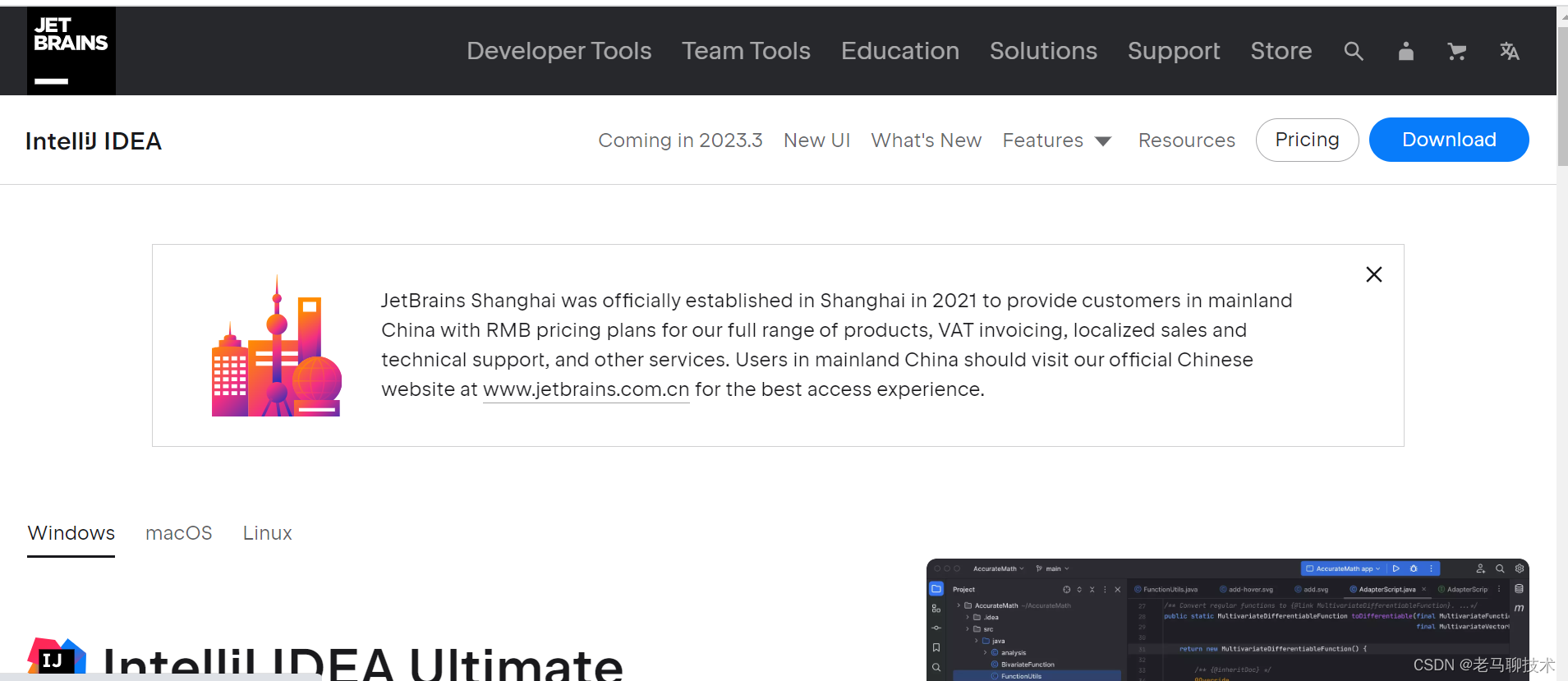The image size is (1568, 681).
Task: Open the Education menu
Action: [900, 51]
